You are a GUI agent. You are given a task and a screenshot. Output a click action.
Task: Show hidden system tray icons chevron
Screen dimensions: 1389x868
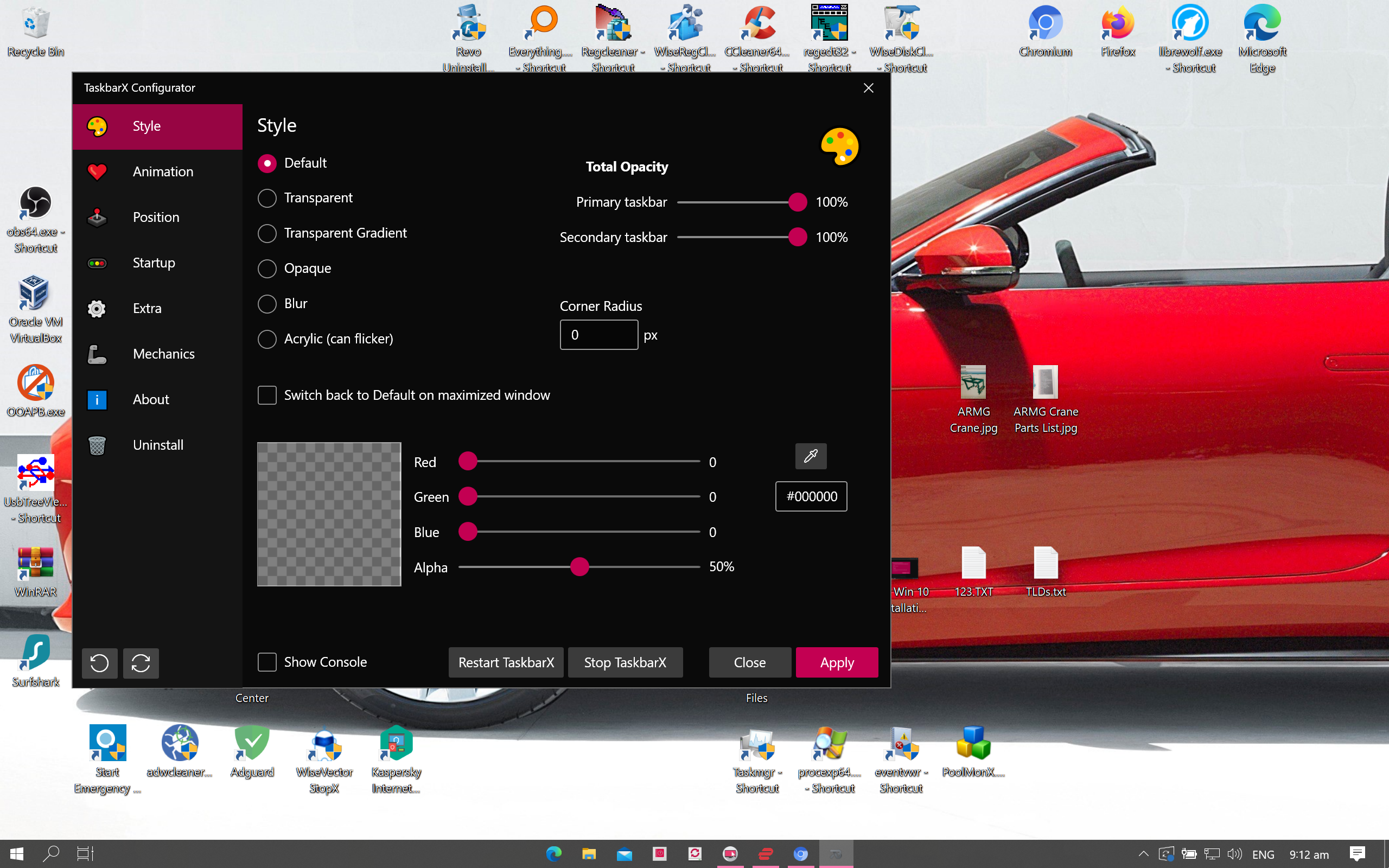pyautogui.click(x=1143, y=854)
